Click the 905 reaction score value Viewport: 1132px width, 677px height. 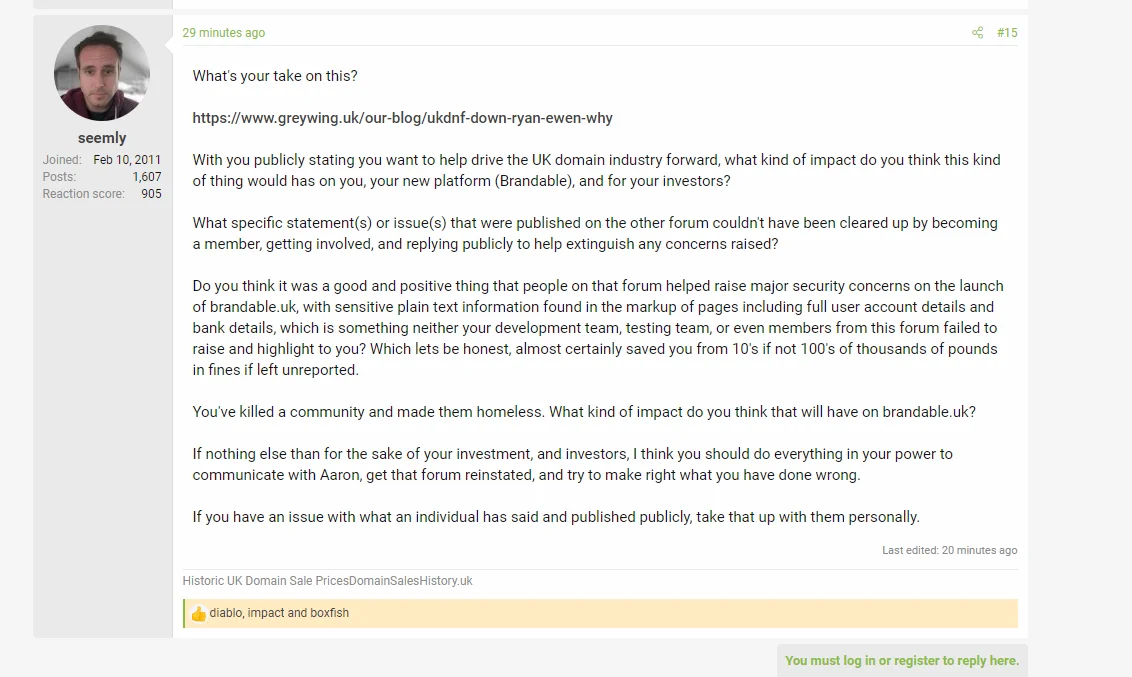tap(151, 194)
